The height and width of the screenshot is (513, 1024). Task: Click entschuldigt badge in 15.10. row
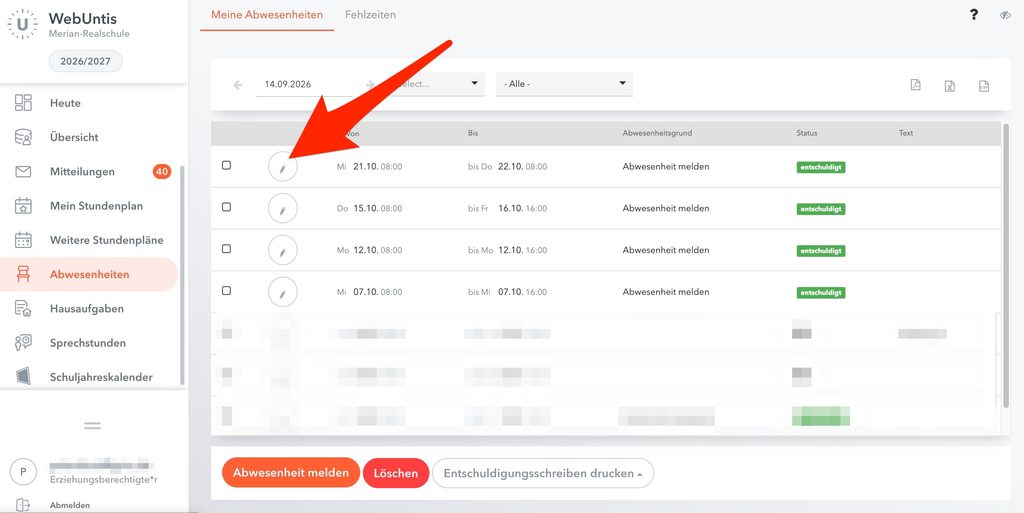tap(821, 209)
